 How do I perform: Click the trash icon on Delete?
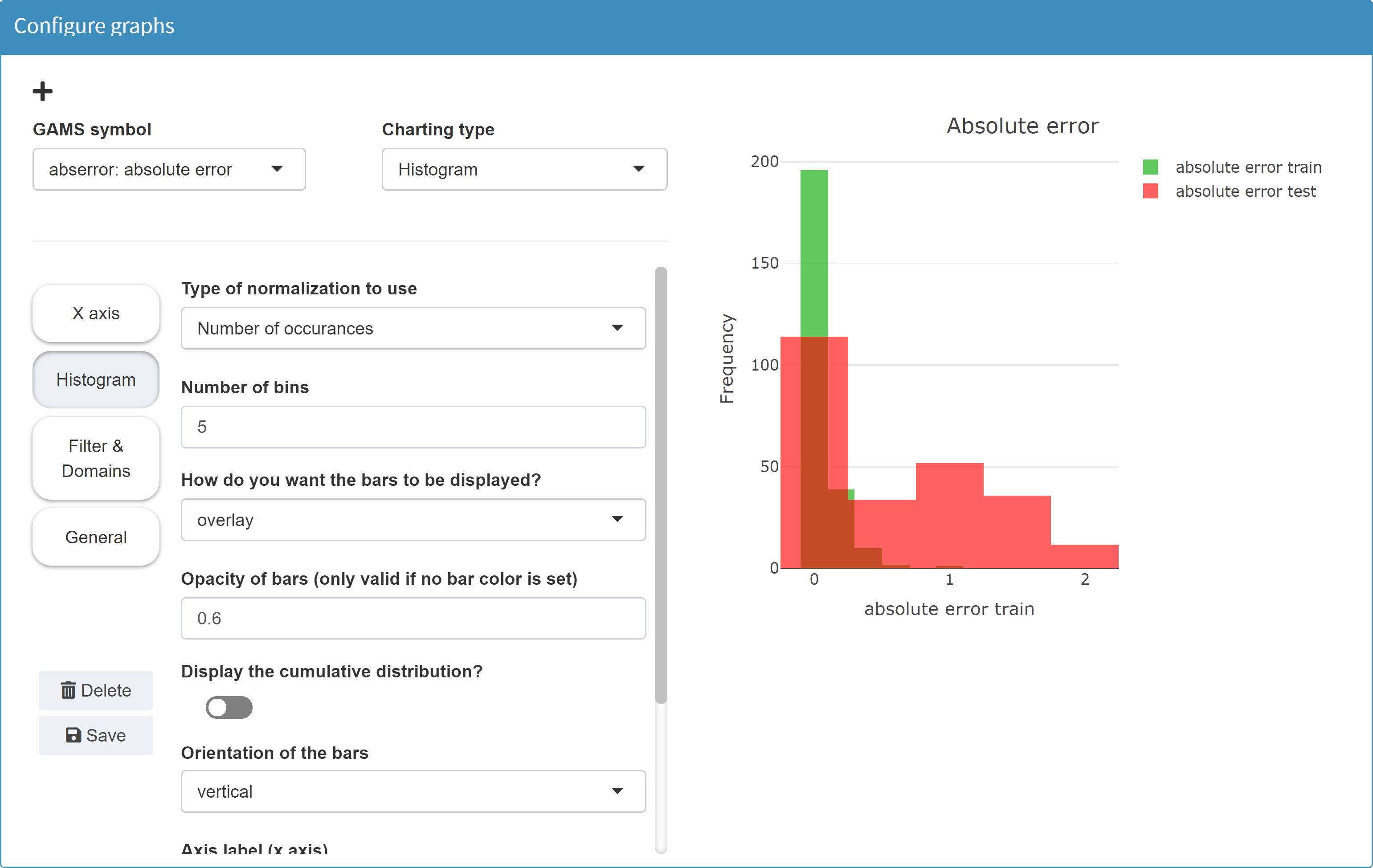point(68,690)
